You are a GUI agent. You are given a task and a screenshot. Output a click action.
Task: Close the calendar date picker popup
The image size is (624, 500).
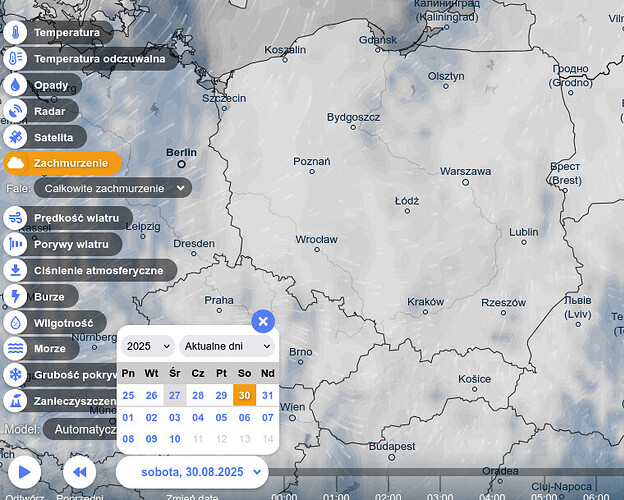pos(262,321)
